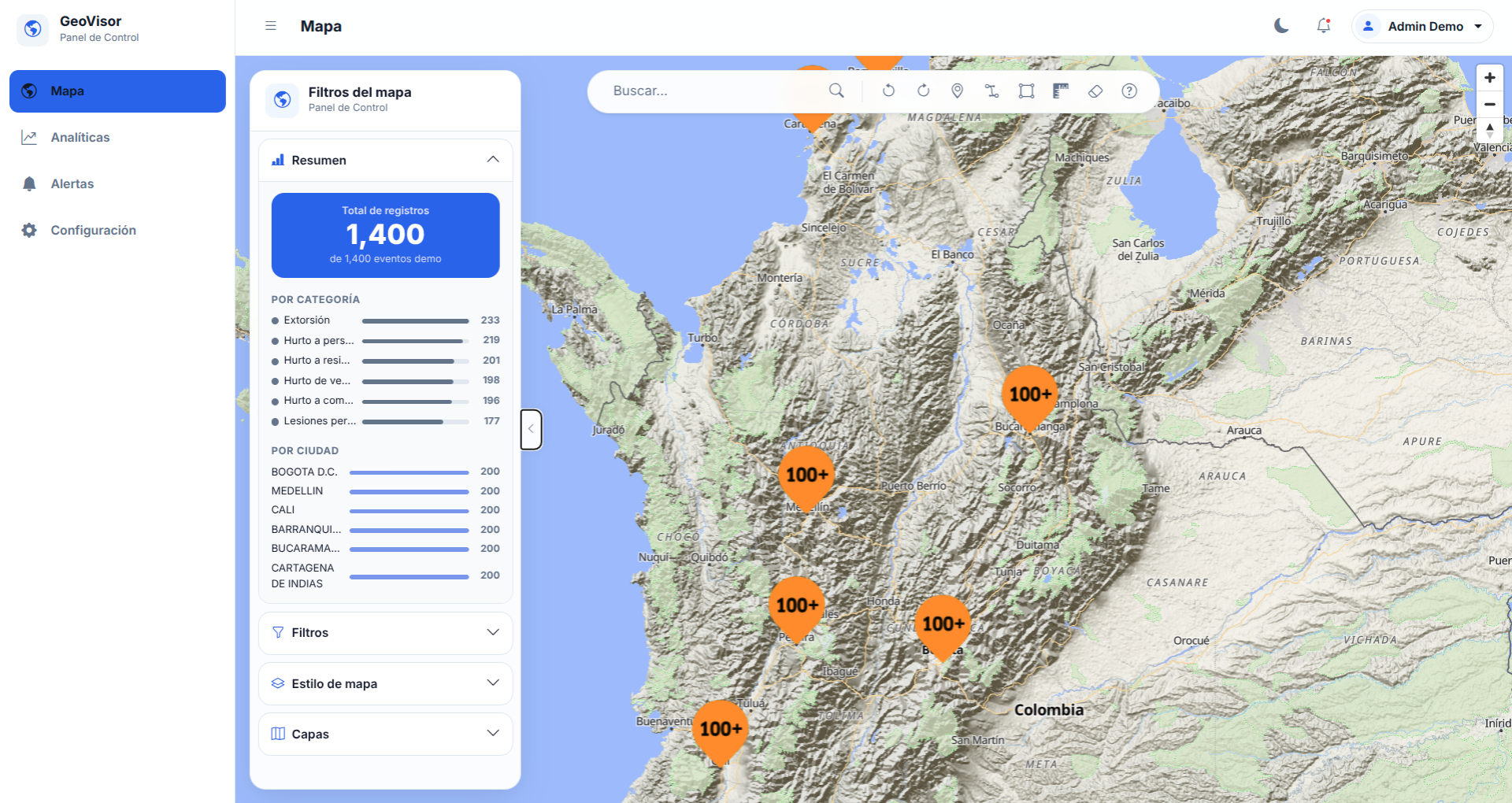This screenshot has width=1512, height=803.
Task: Reset map compass bearing
Action: 1489,130
